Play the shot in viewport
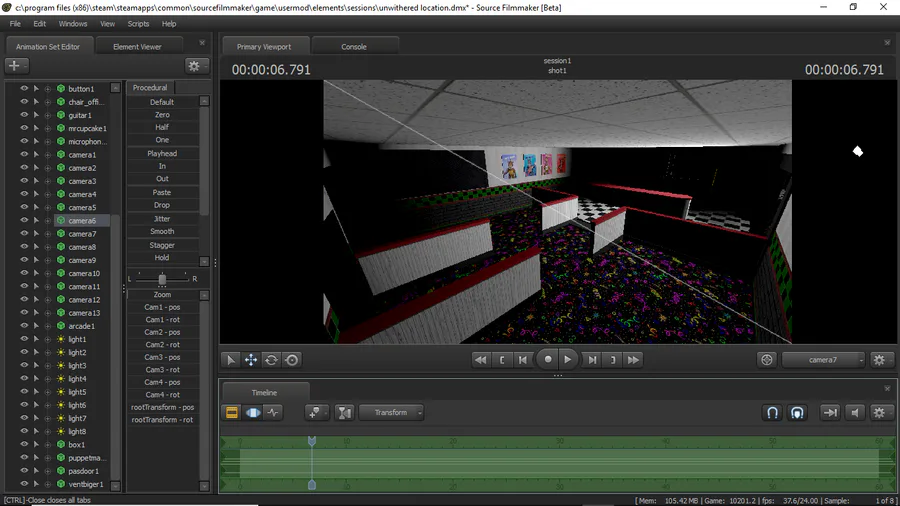Screen dimensions: 900x506 (568, 360)
